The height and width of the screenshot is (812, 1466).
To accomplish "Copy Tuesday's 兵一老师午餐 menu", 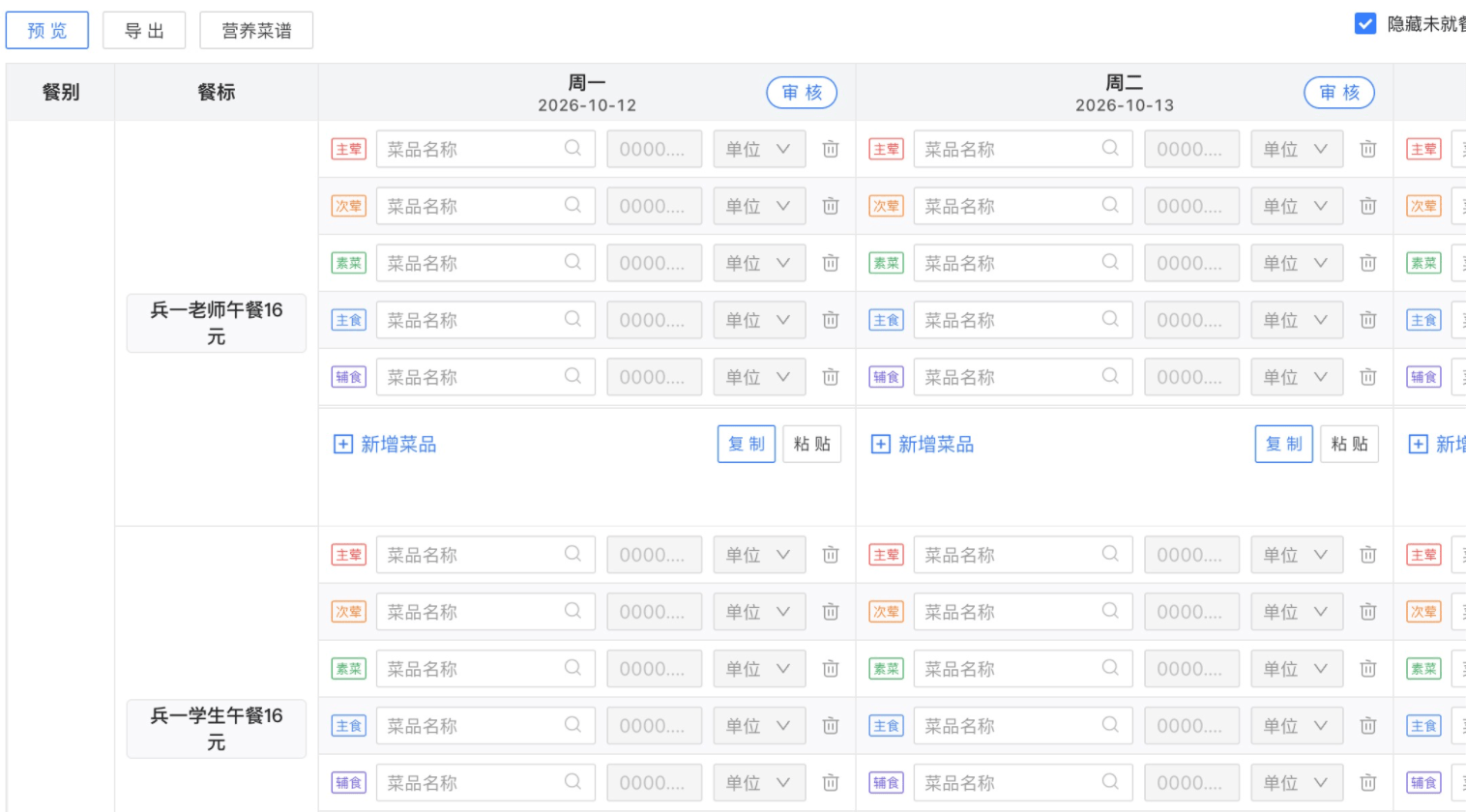I will (x=1284, y=445).
